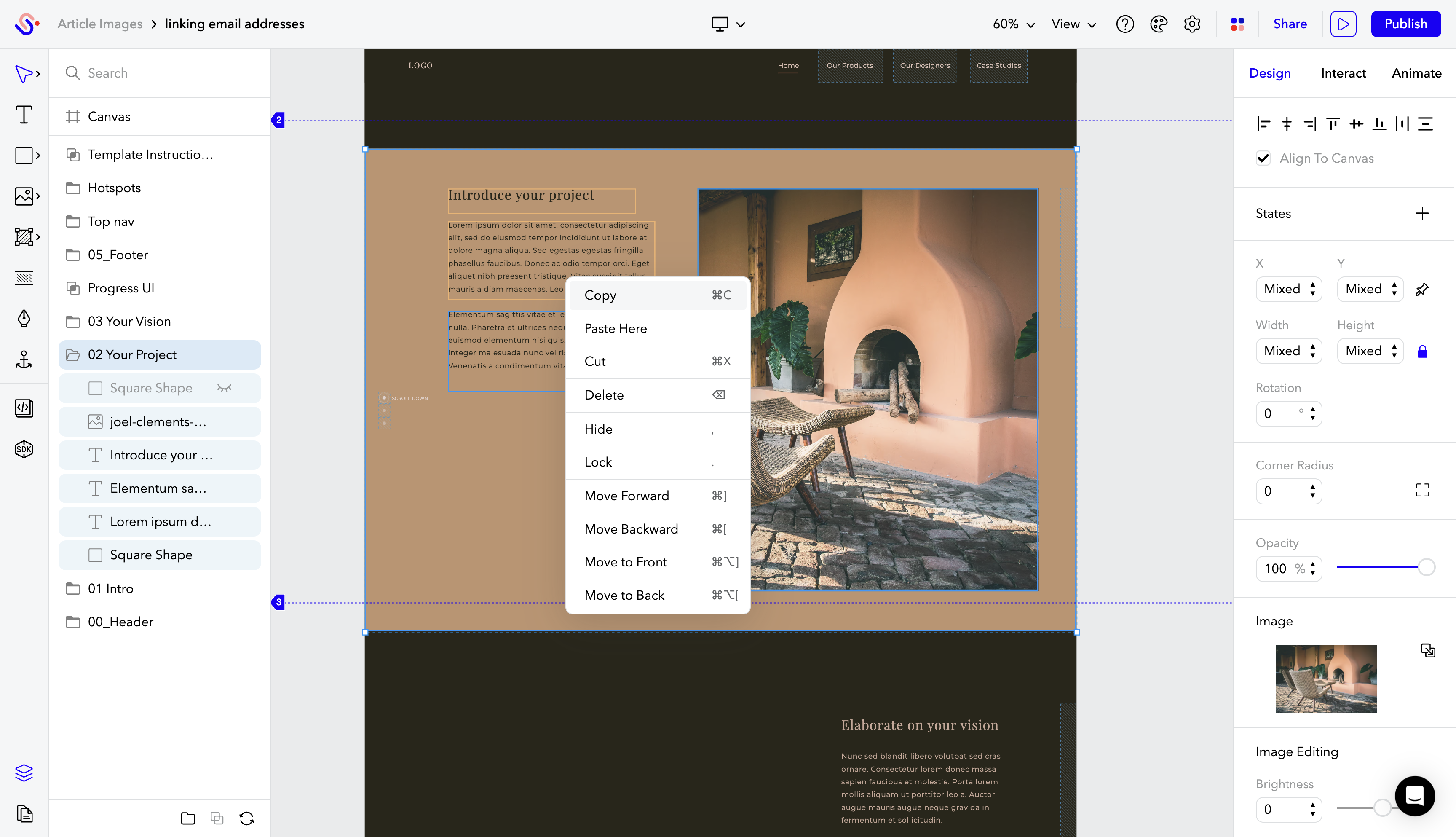Select the Components panel icon
The width and height of the screenshot is (1456, 837).
[x=24, y=237]
